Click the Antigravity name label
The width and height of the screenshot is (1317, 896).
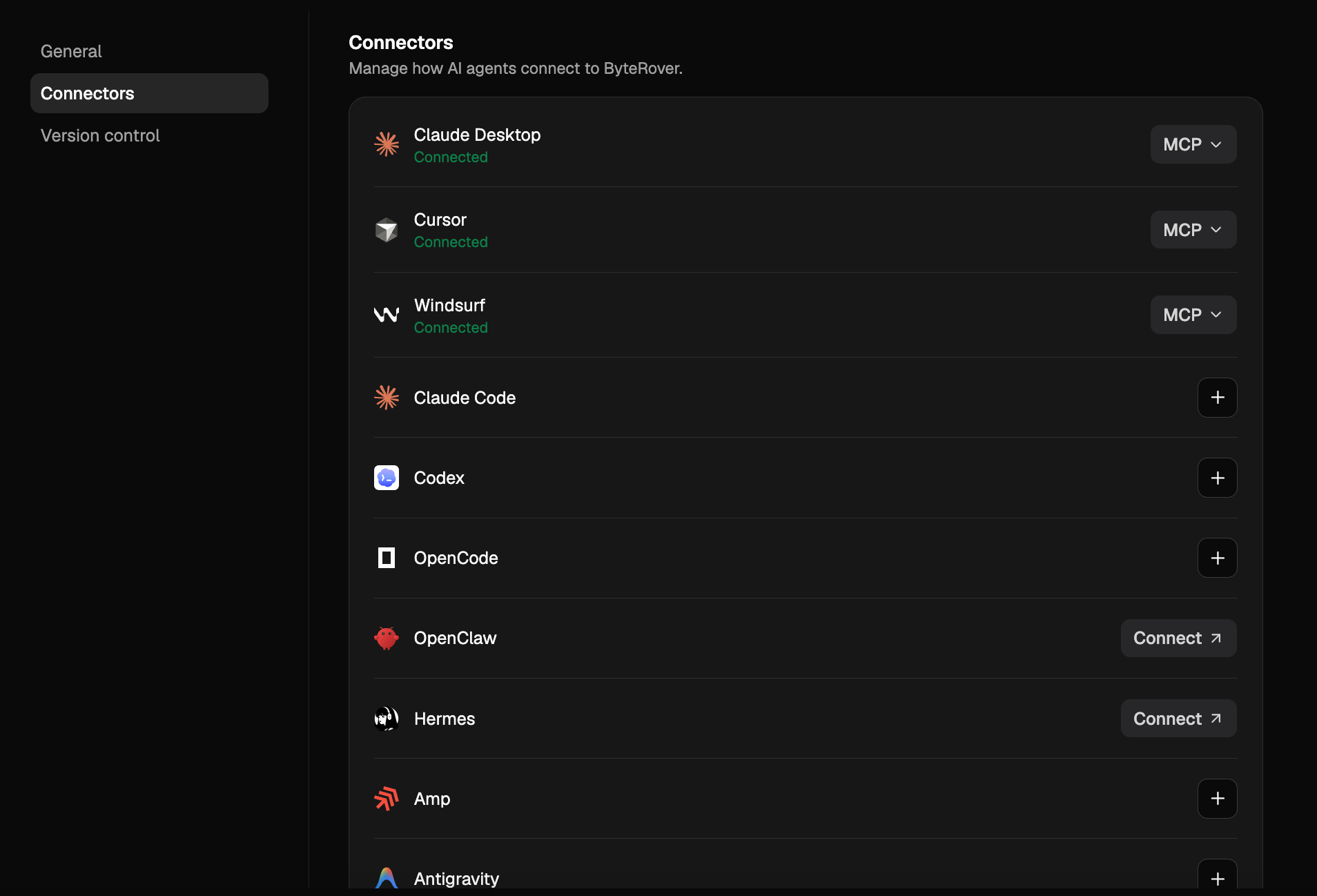(x=456, y=879)
